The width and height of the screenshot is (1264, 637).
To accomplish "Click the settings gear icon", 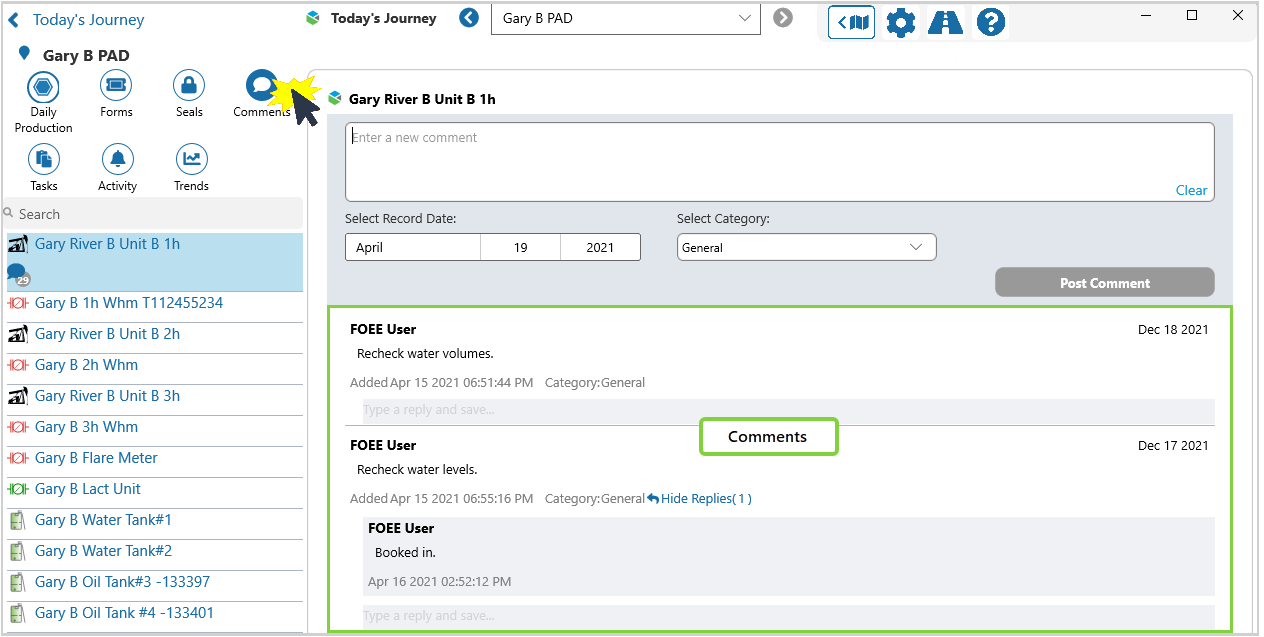I will [x=901, y=22].
